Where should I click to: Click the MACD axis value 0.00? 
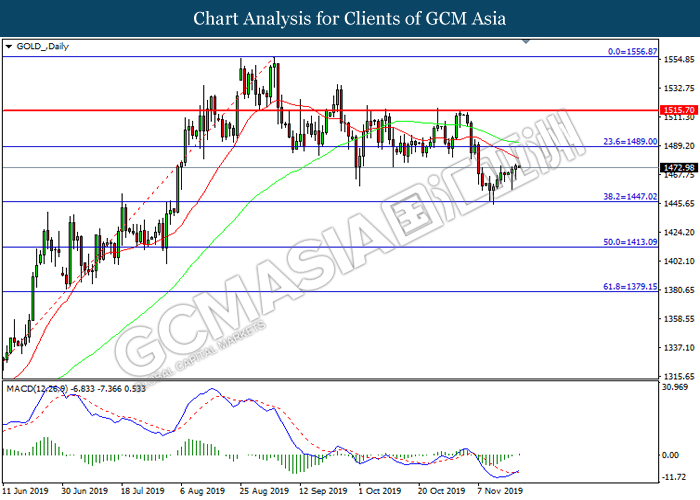click(671, 455)
